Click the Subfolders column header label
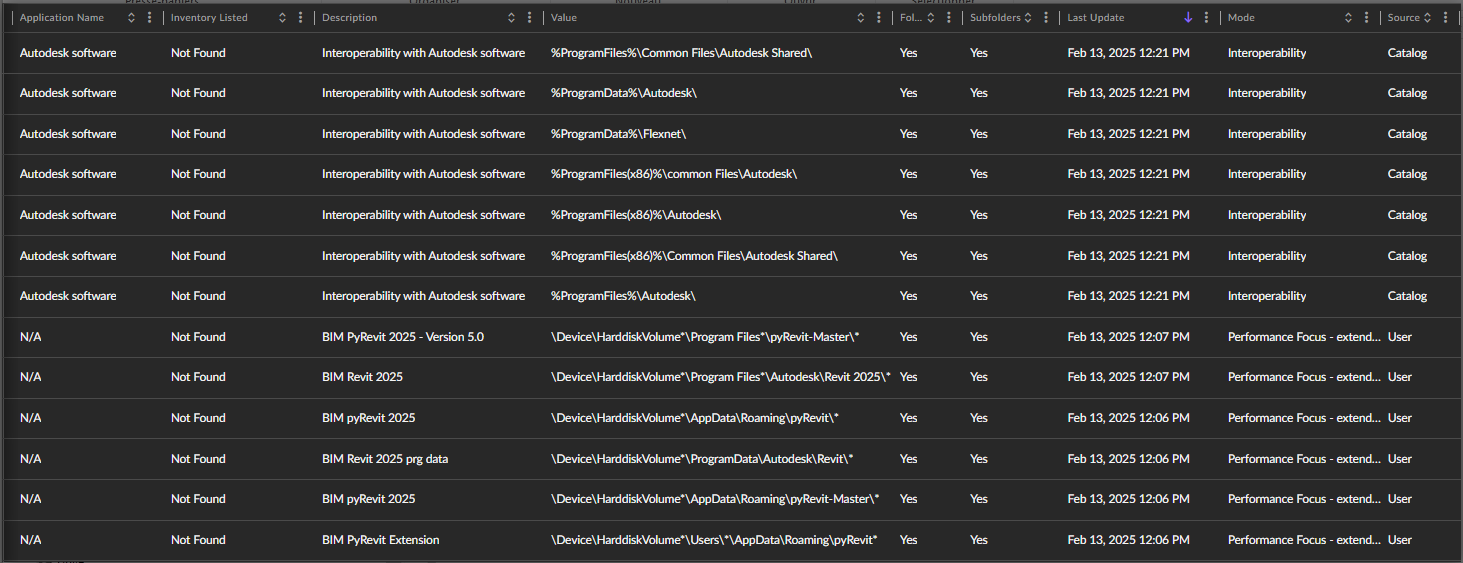 pyautogui.click(x=994, y=18)
